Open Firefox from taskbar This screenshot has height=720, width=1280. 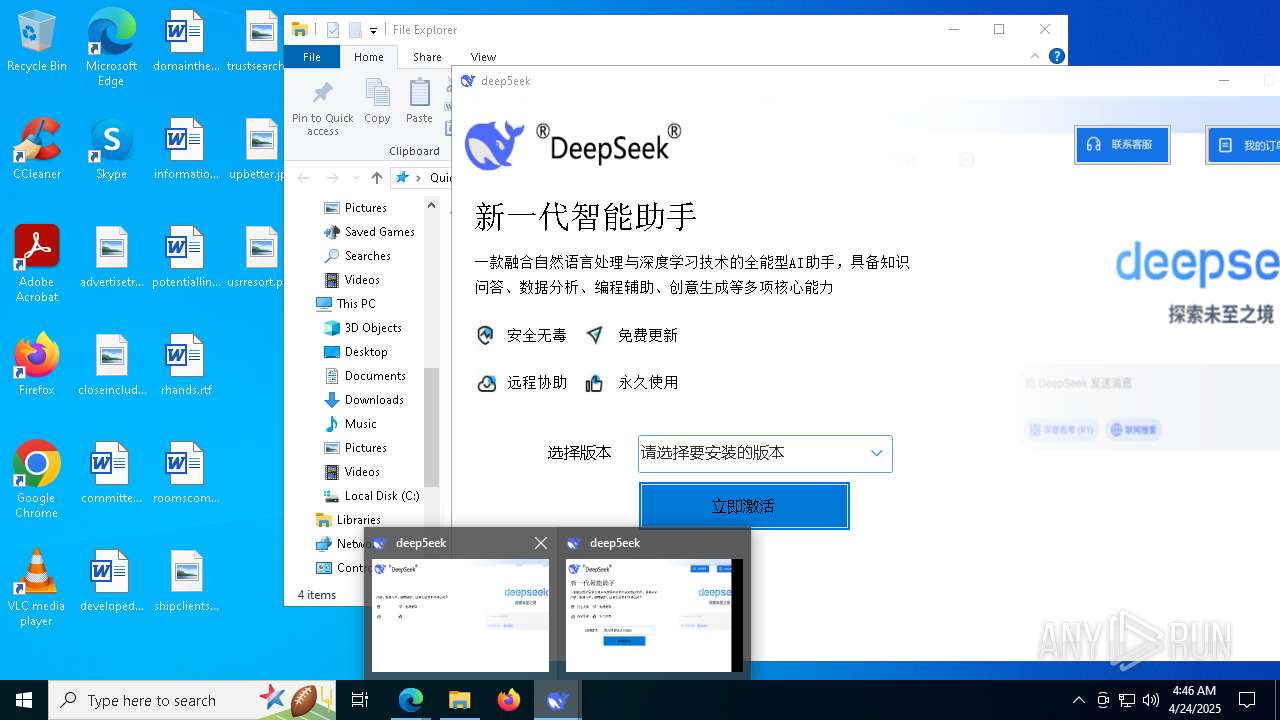pyautogui.click(x=508, y=700)
